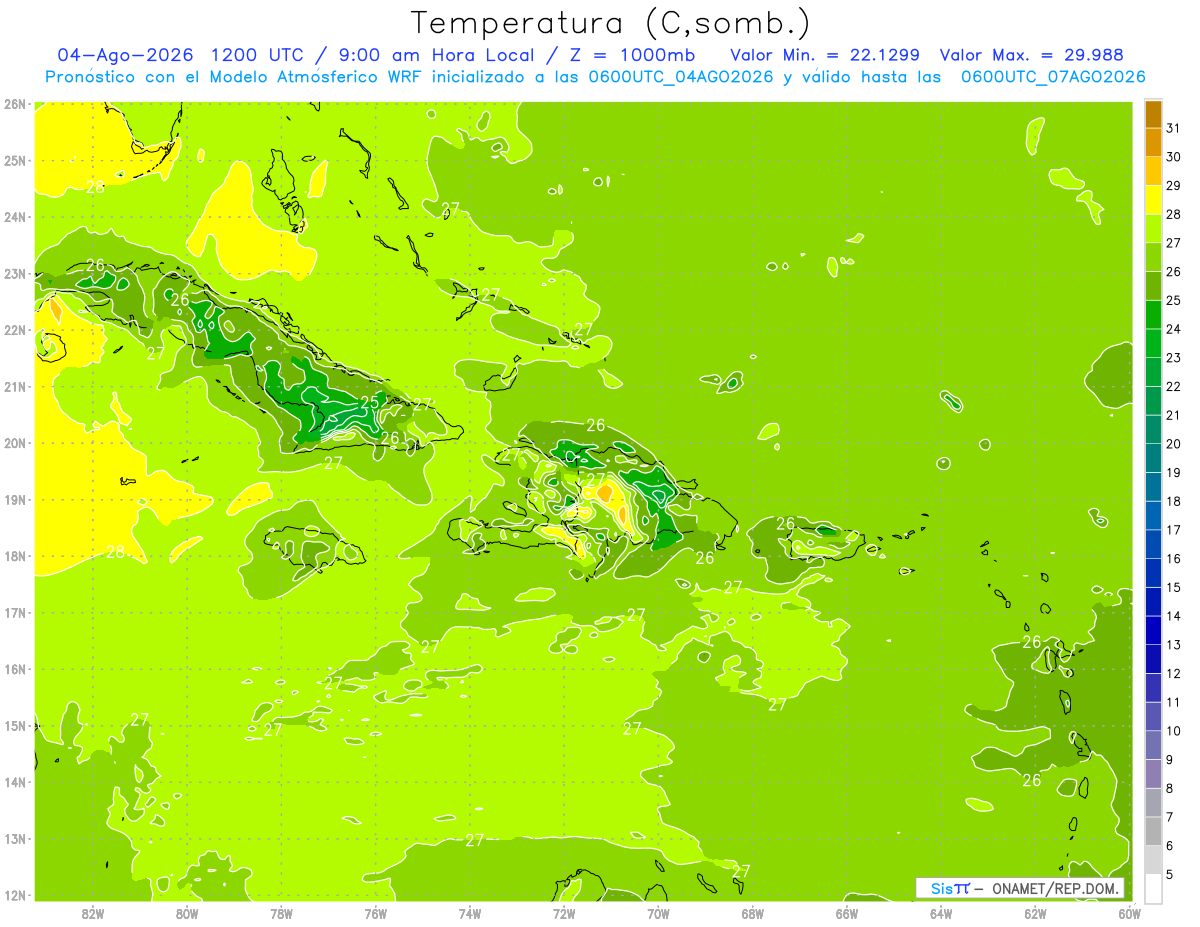Click the '19N' latitude axis label

tap(14, 500)
